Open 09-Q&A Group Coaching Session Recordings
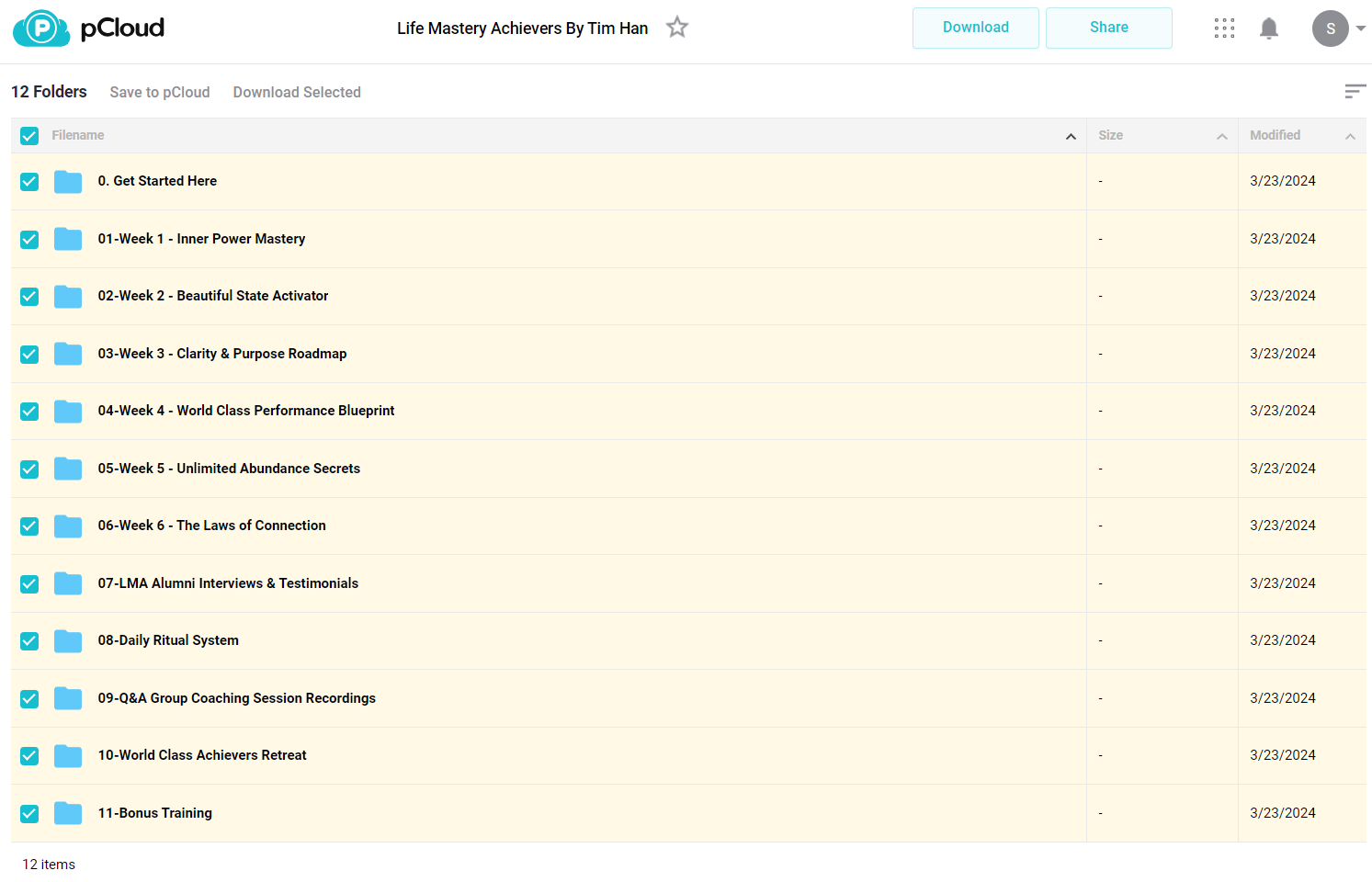The width and height of the screenshot is (1372, 882). [237, 698]
